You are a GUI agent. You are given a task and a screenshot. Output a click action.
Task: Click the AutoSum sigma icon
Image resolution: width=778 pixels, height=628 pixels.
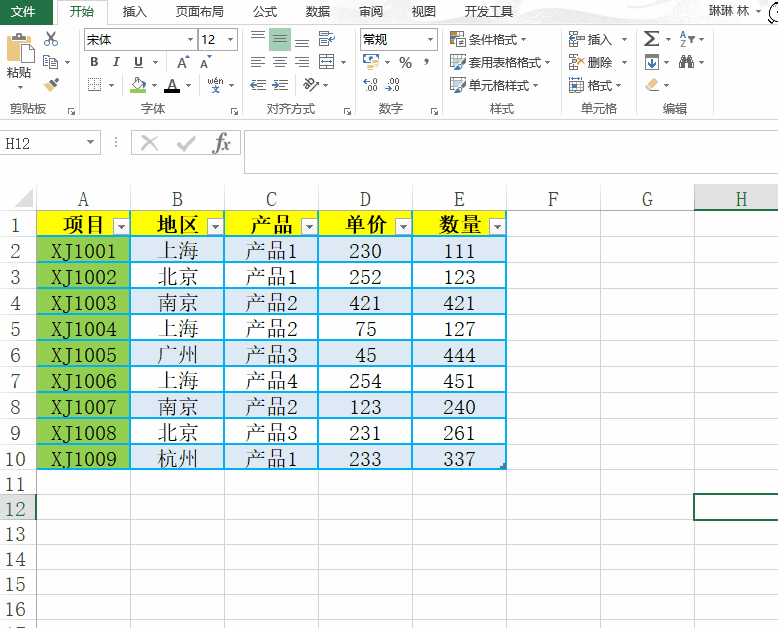pyautogui.click(x=652, y=39)
